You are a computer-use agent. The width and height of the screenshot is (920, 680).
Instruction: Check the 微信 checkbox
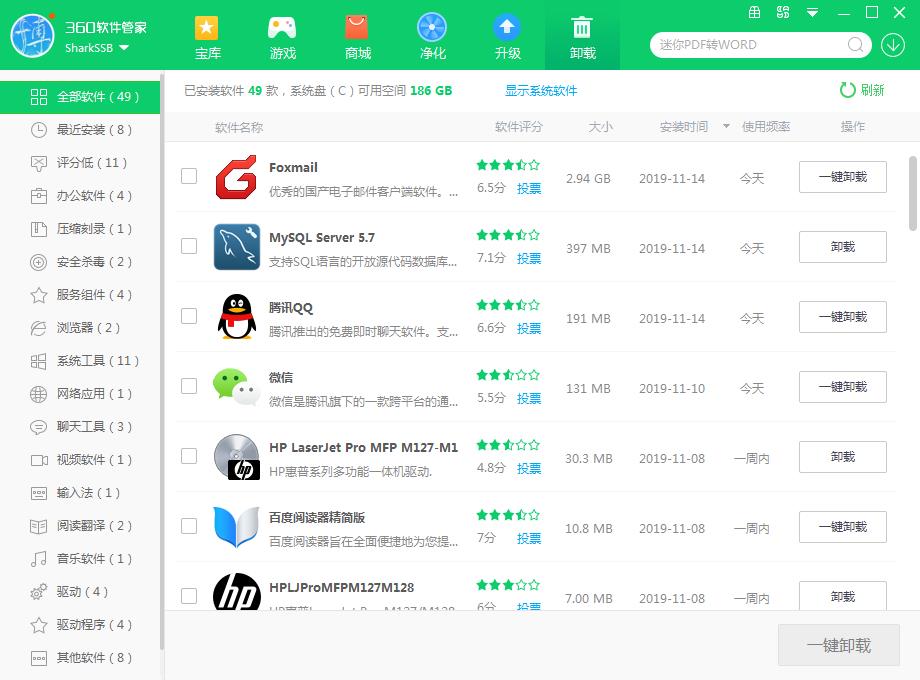(189, 386)
